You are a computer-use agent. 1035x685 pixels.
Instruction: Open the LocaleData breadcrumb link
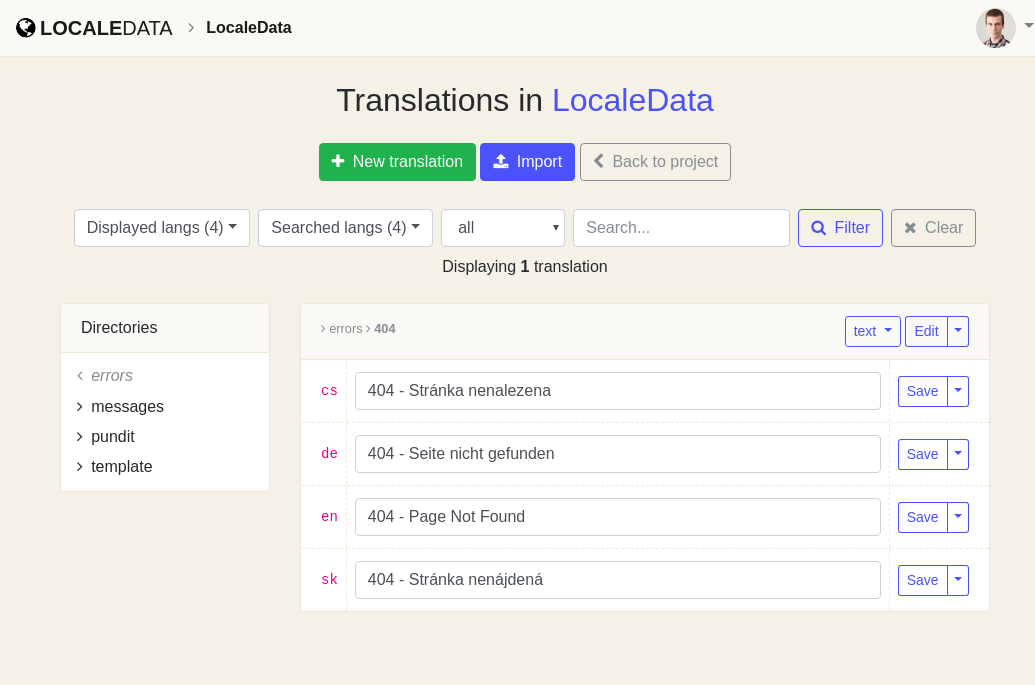[x=249, y=28]
